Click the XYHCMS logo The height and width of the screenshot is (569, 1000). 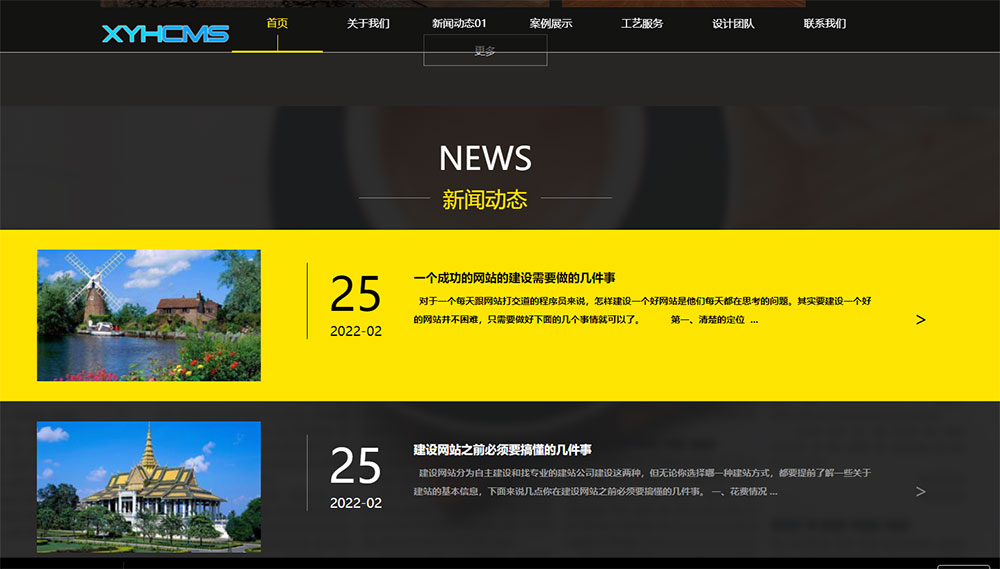click(x=165, y=34)
